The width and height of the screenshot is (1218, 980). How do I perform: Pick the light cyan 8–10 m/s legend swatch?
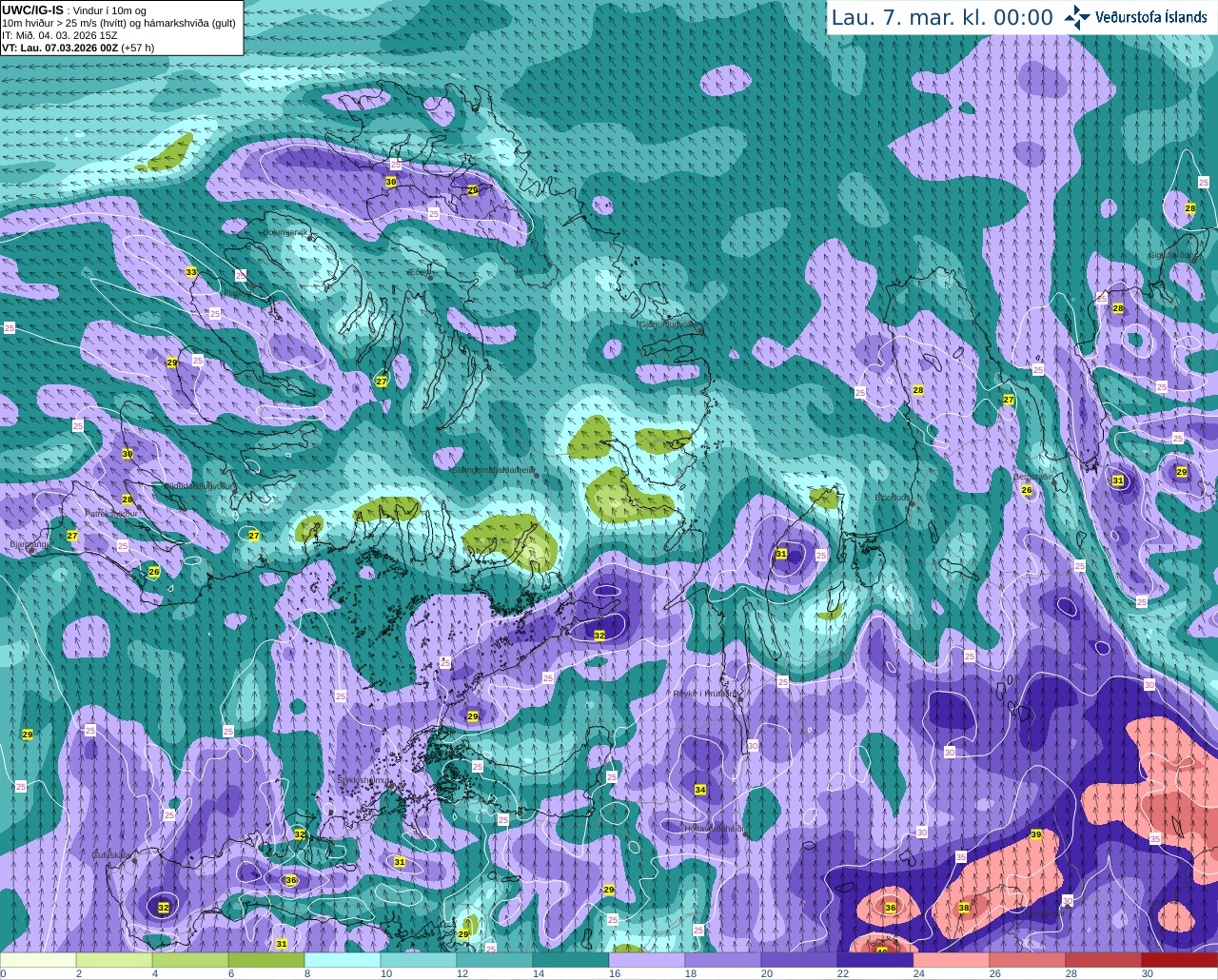pyautogui.click(x=343, y=960)
